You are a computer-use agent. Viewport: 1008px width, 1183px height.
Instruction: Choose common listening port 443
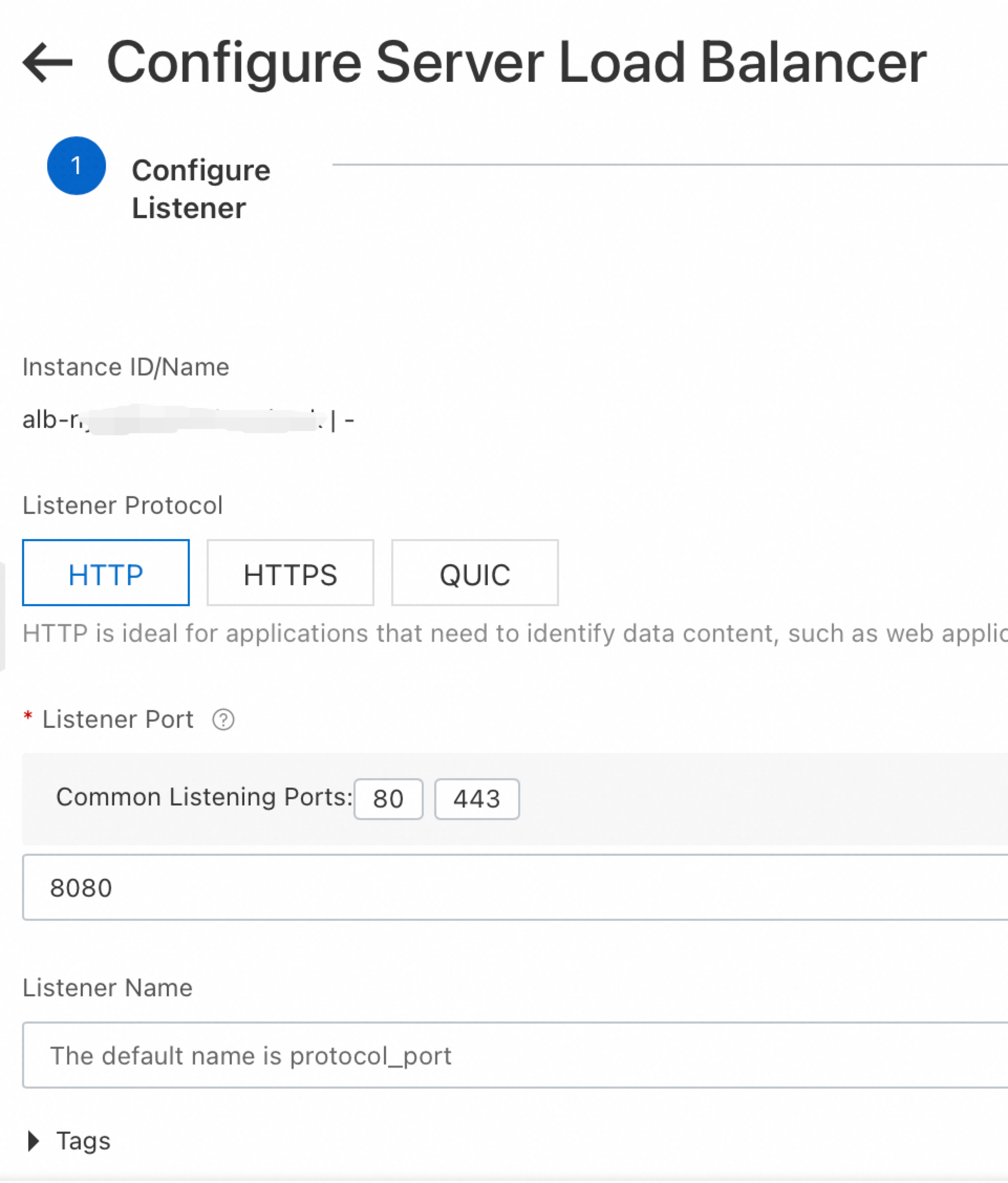coord(476,799)
